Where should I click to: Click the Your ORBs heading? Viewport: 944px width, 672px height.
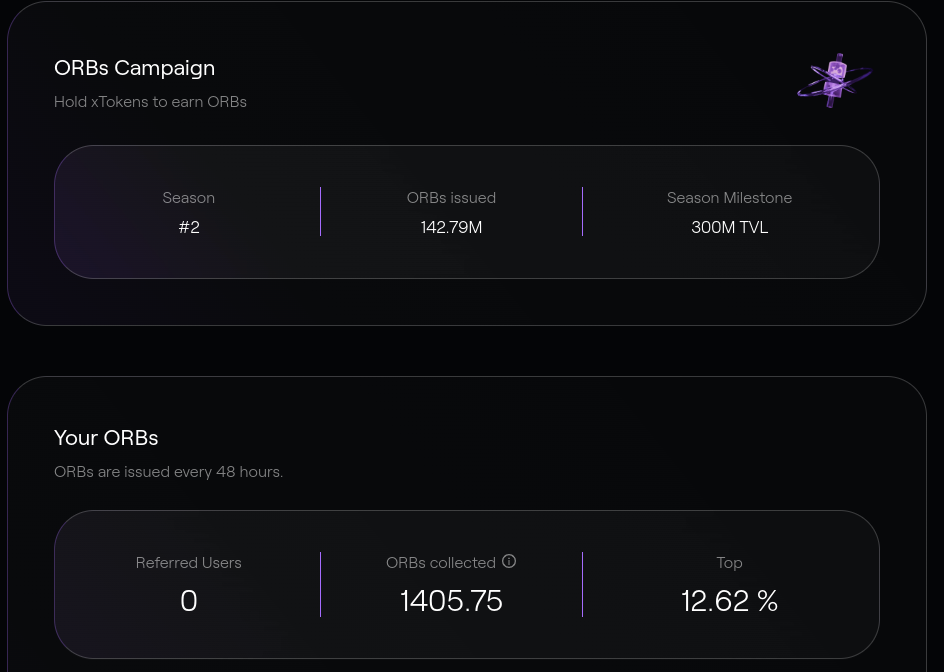click(106, 438)
